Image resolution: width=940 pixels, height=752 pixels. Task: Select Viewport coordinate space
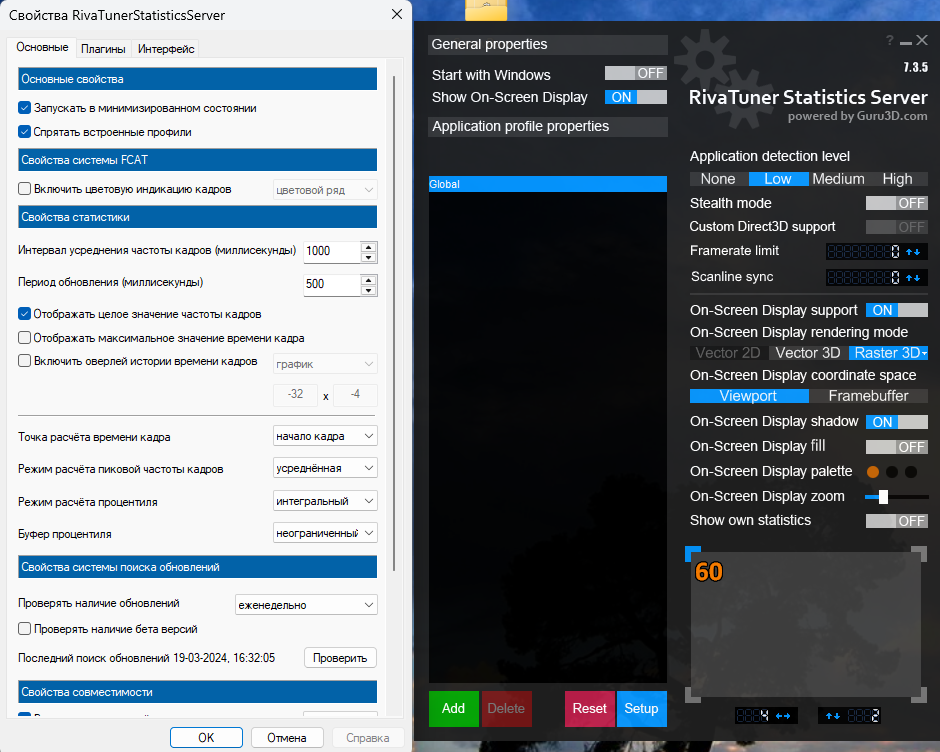point(749,396)
